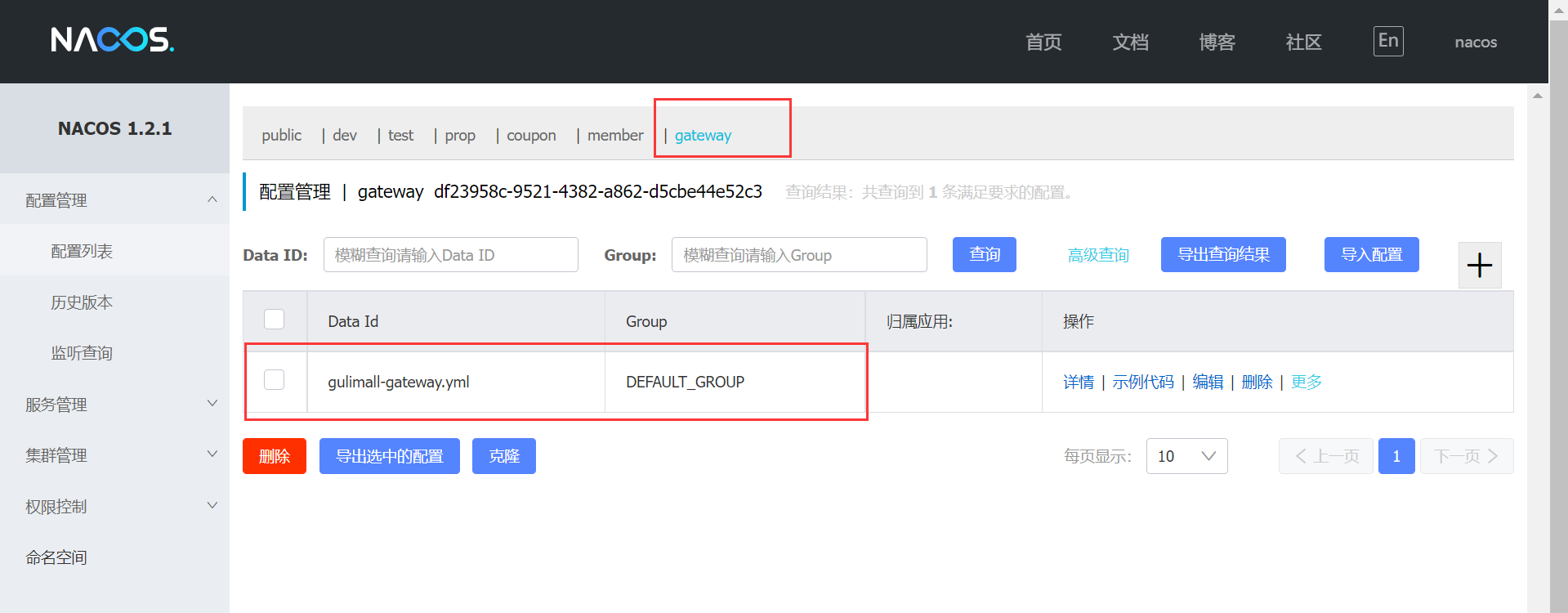Click 导入配置 button

(1371, 254)
